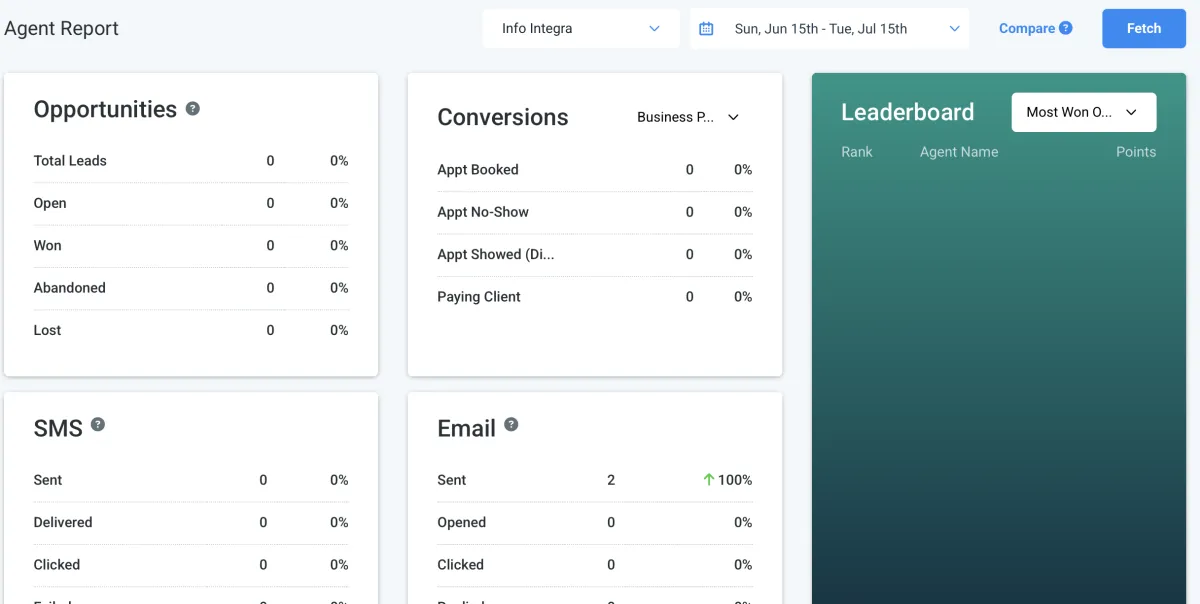This screenshot has height=604, width=1200.
Task: Click the Leaderboard Agent Name column header
Action: click(959, 152)
